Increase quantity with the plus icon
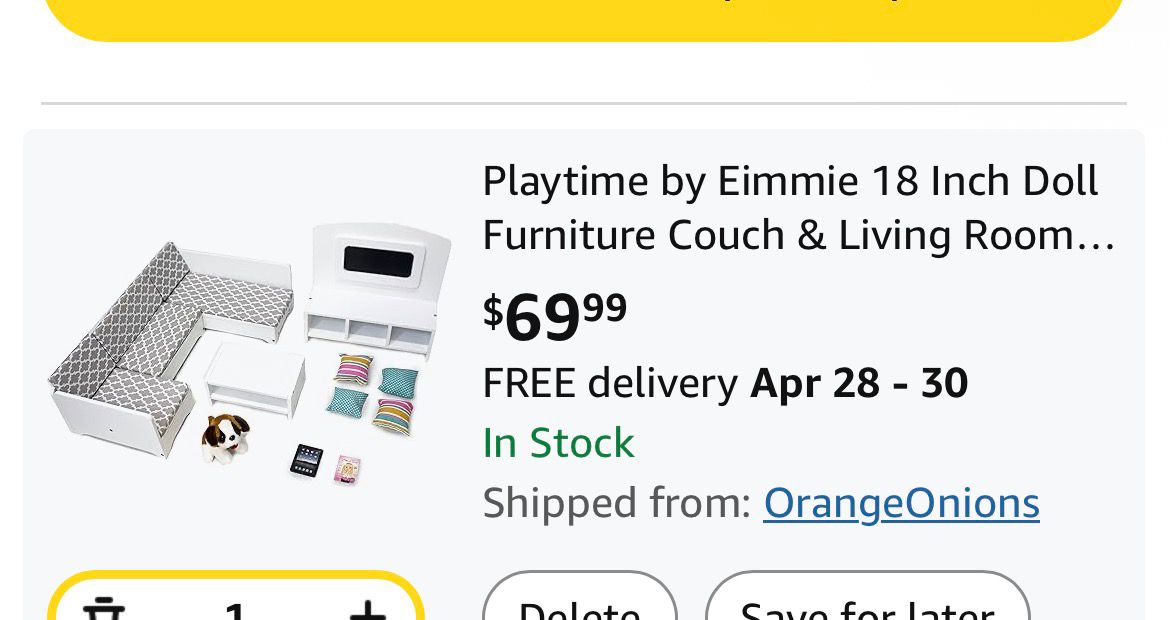 coord(367,608)
